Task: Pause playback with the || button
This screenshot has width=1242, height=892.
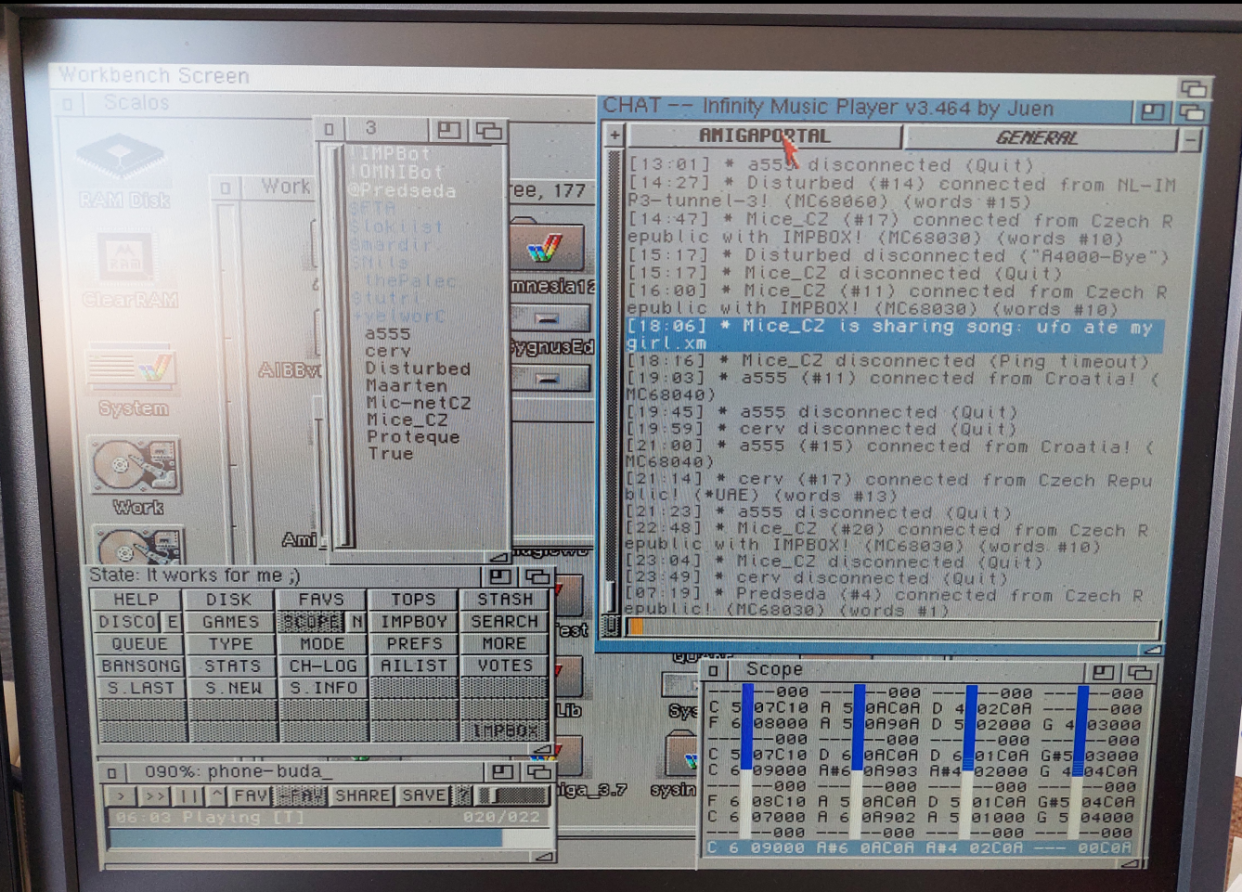Action: (188, 796)
